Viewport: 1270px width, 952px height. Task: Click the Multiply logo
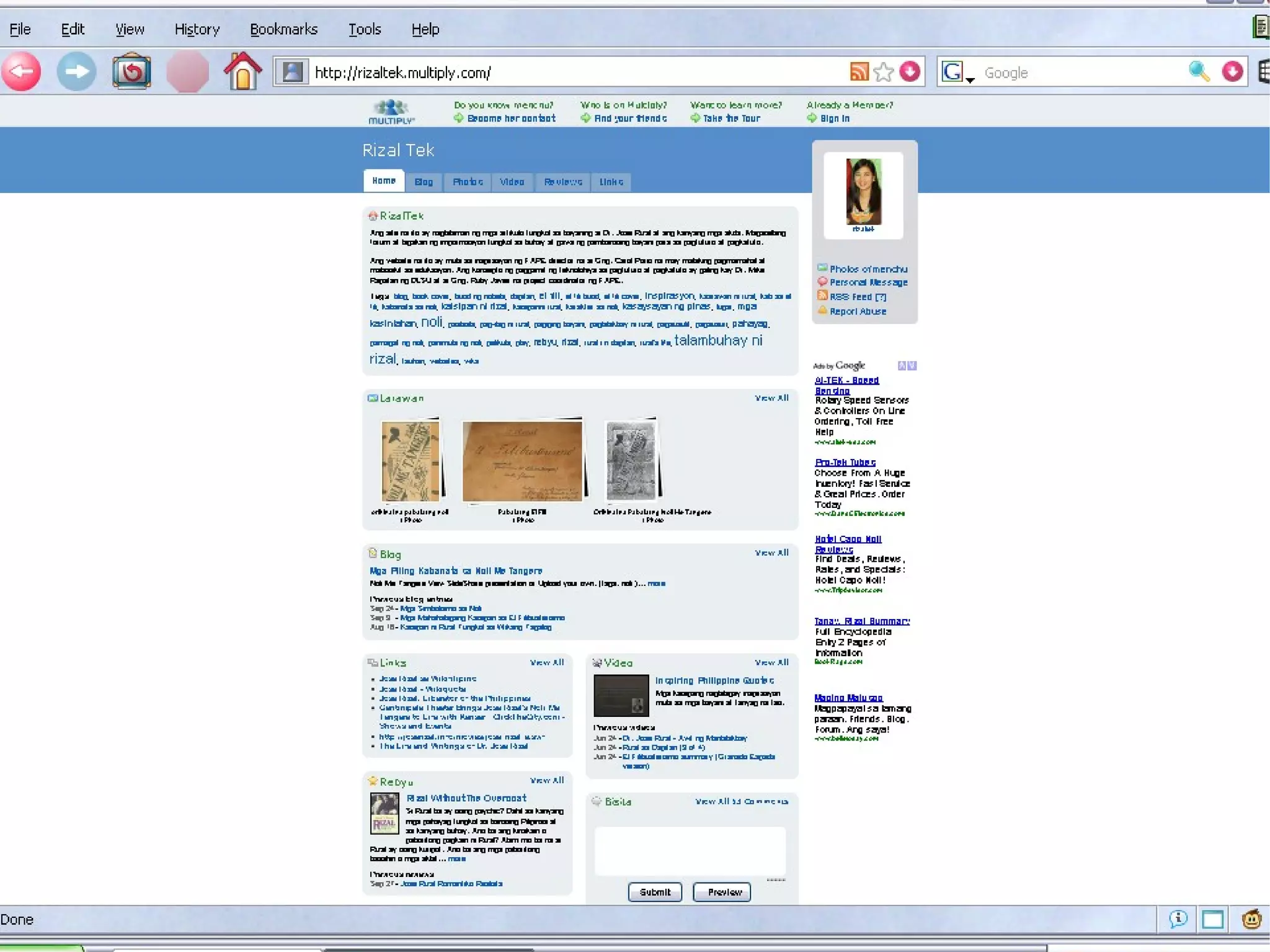391,112
